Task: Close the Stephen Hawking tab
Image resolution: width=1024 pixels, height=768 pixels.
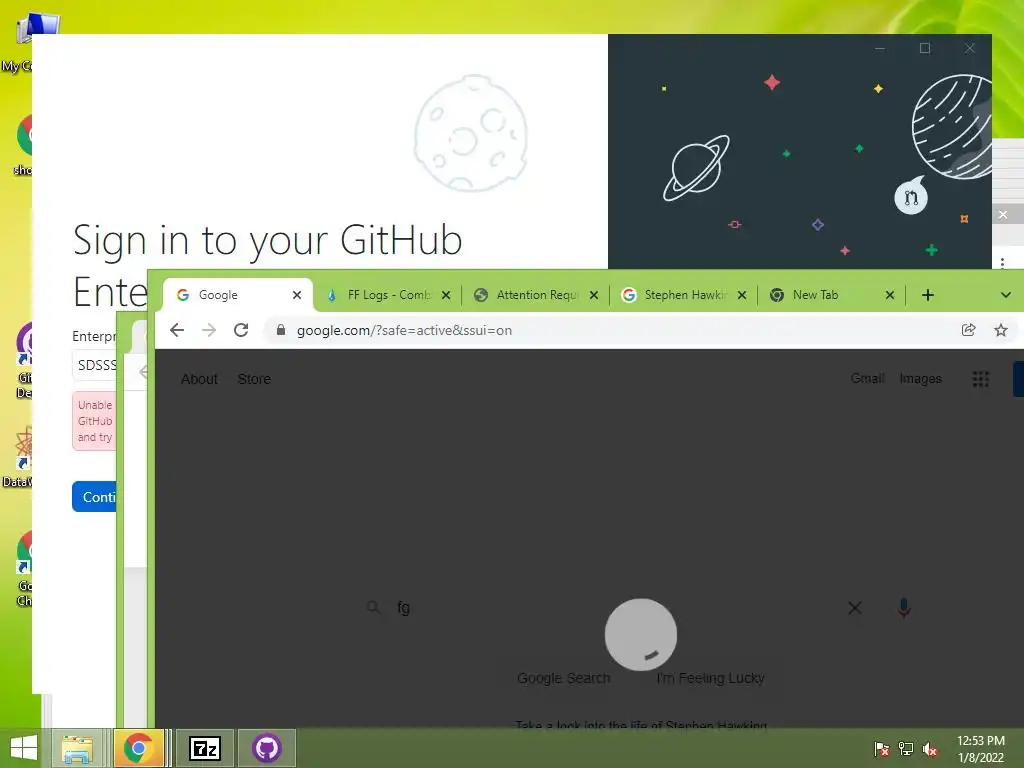Action: click(742, 295)
